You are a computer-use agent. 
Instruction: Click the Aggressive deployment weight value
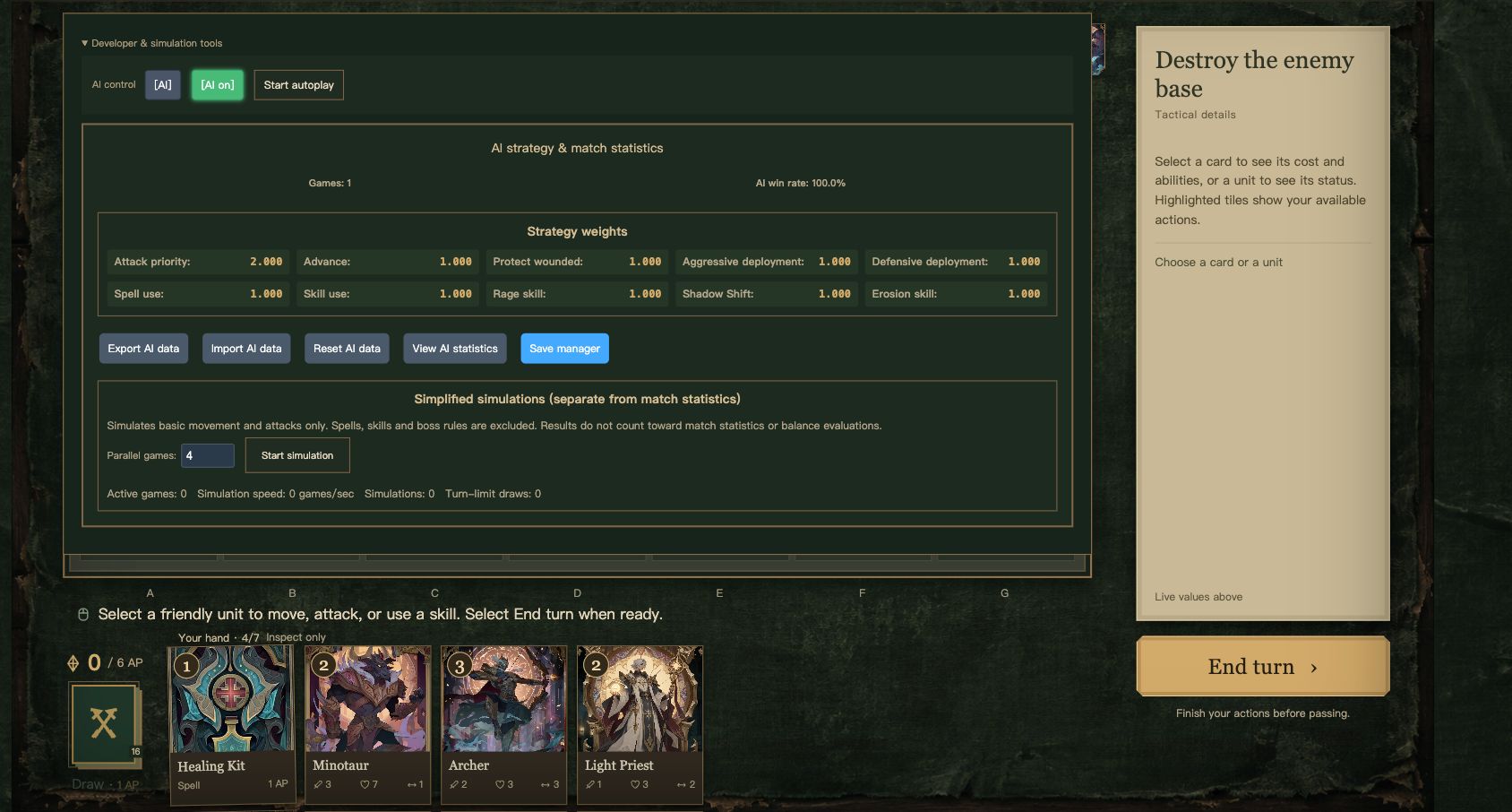(x=835, y=262)
